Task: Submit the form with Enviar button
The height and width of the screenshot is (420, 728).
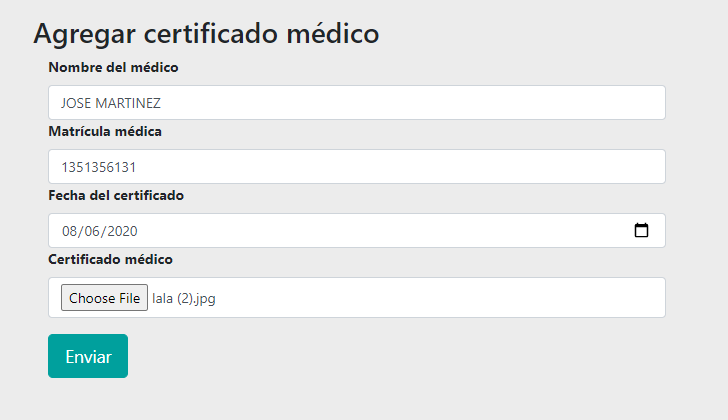Action: click(88, 356)
